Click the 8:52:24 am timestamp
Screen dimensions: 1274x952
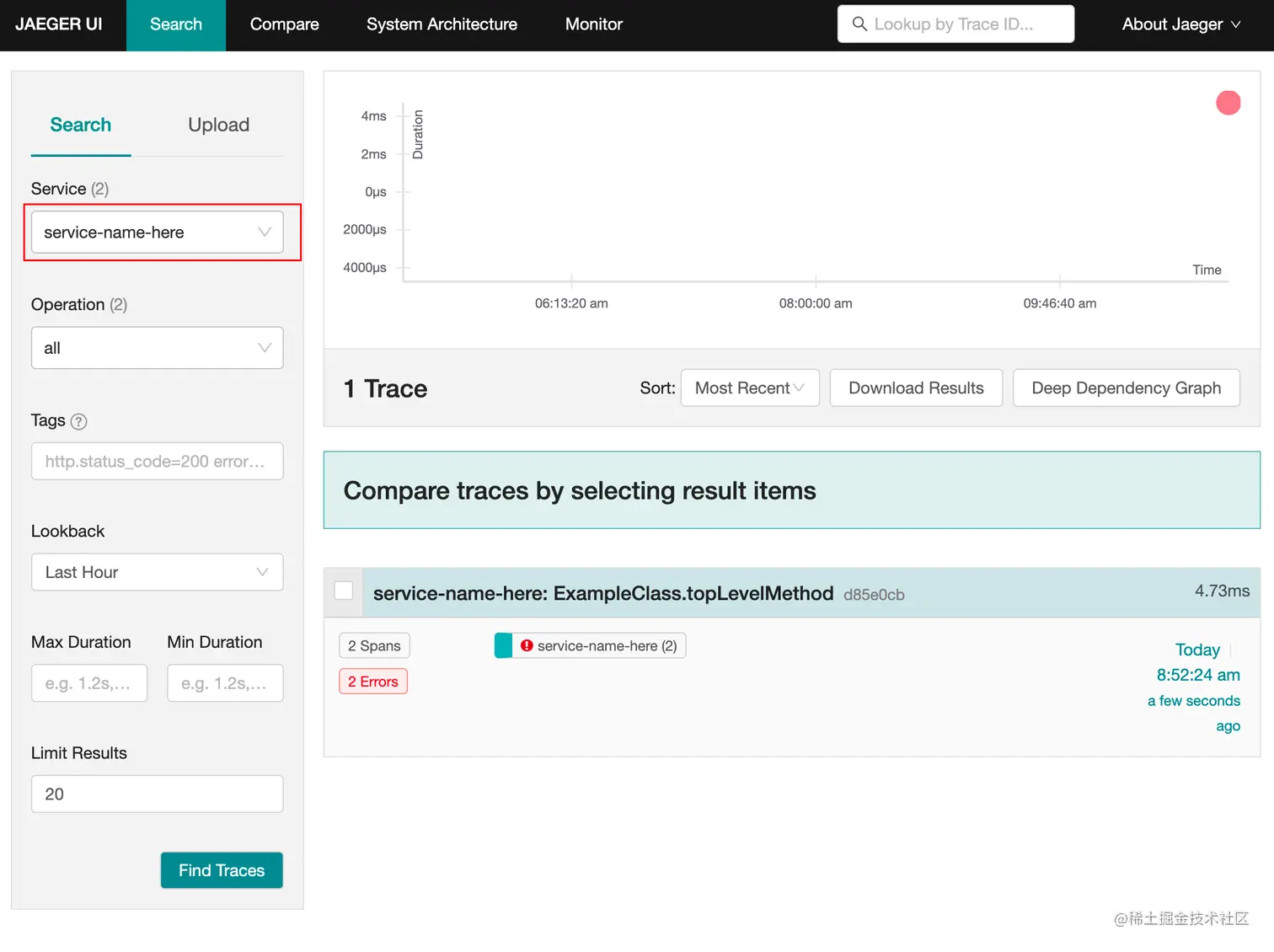pos(1198,675)
